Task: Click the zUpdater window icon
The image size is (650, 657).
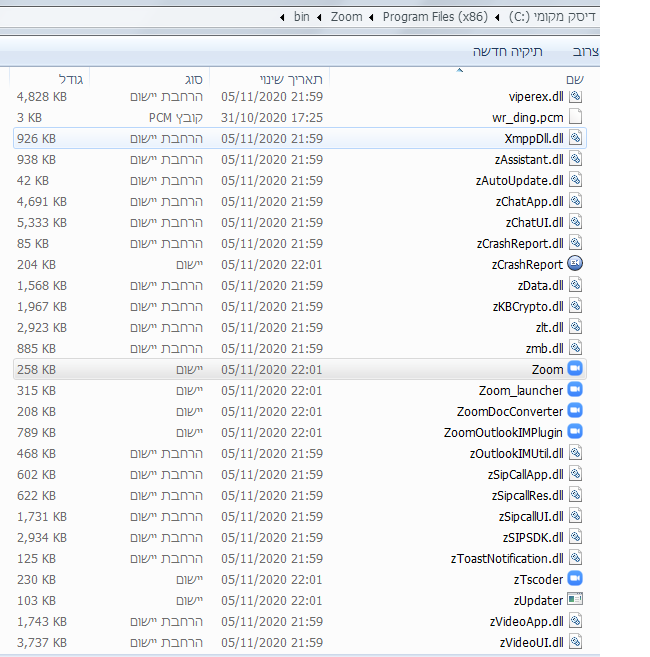Action: click(575, 599)
